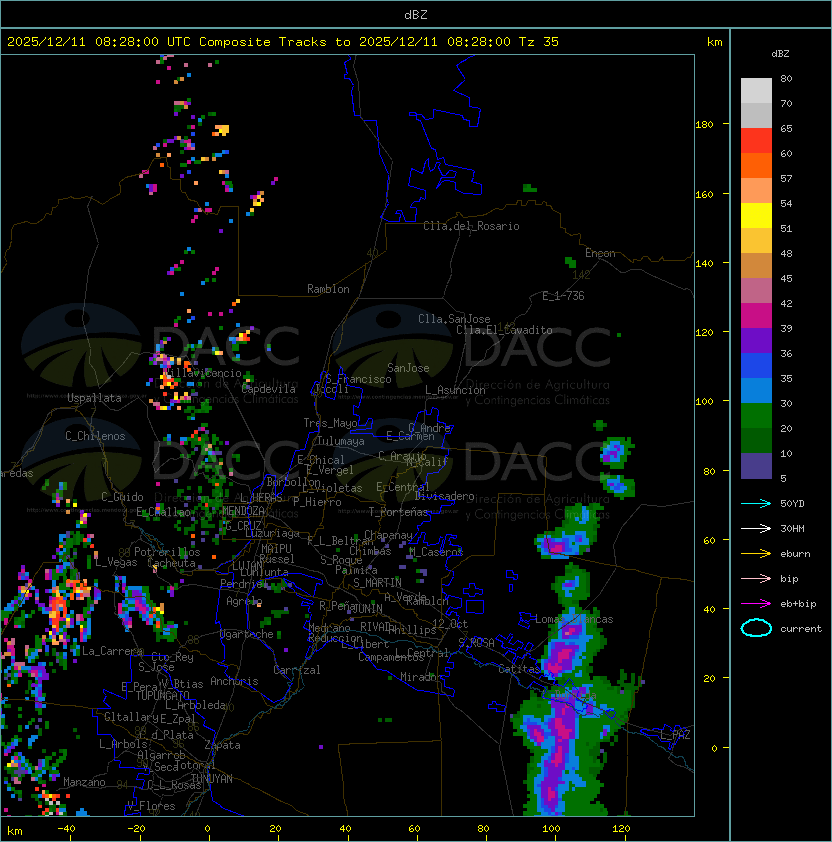Image resolution: width=832 pixels, height=842 pixels.
Task: Select the slate swatch below the 10 dBZ tick
Action: pyautogui.click(x=756, y=466)
